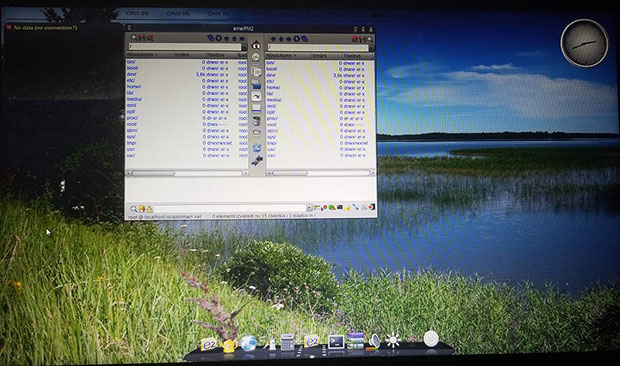620x366 pixels.
Task: Select 'usr/' in the right pane
Action: coord(271,149)
